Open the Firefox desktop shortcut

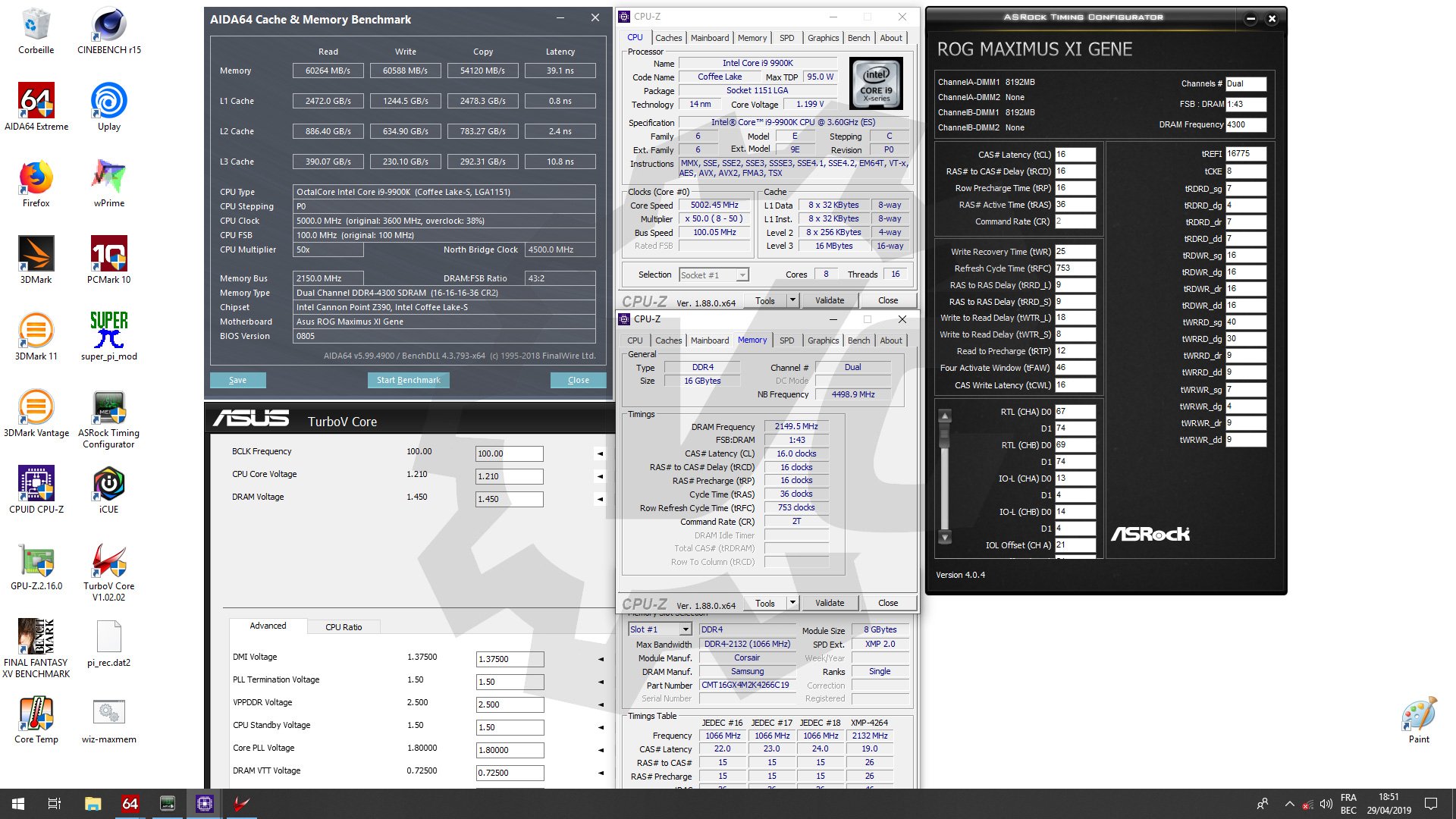(x=36, y=184)
